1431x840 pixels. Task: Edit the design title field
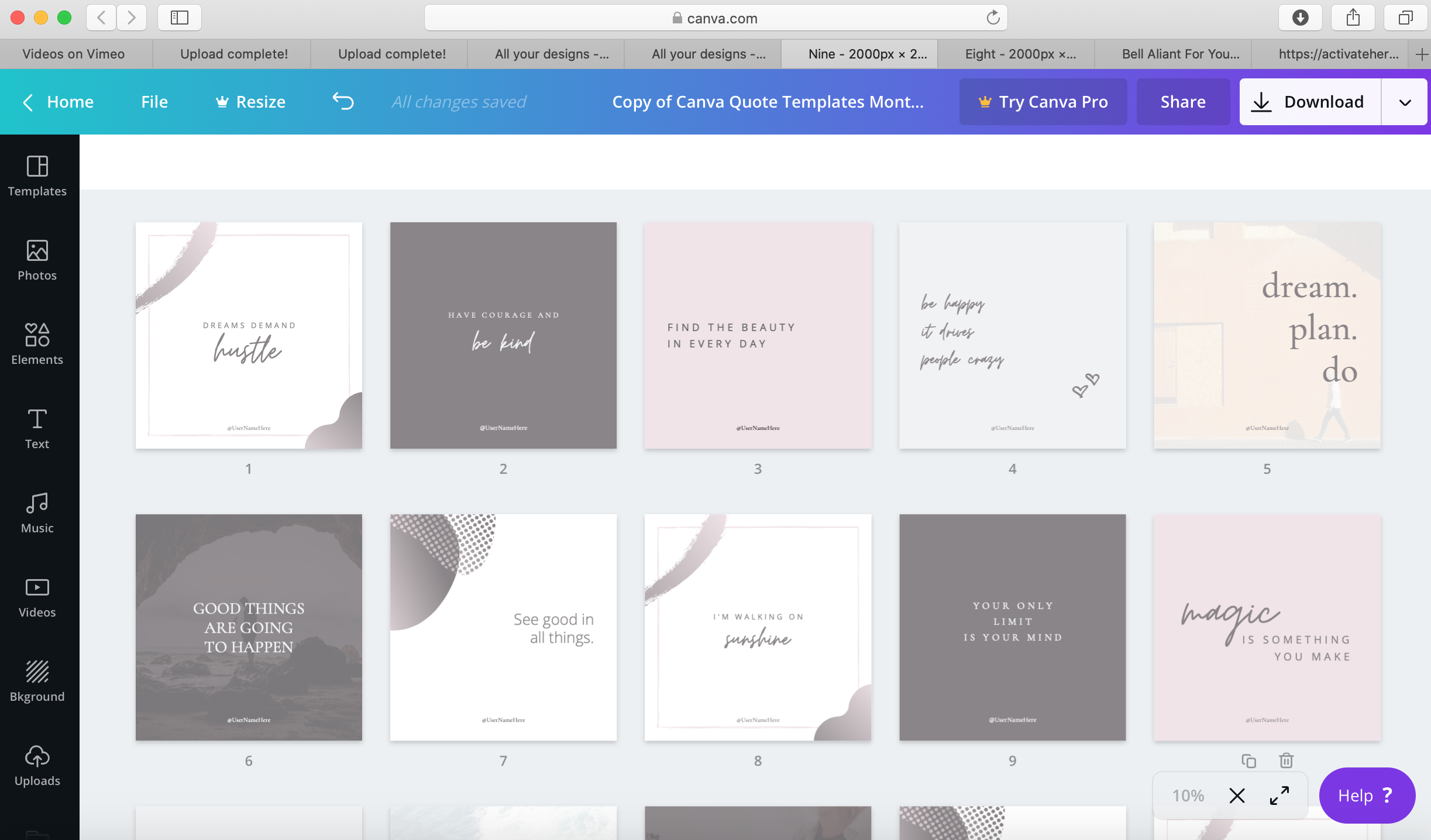pos(768,102)
